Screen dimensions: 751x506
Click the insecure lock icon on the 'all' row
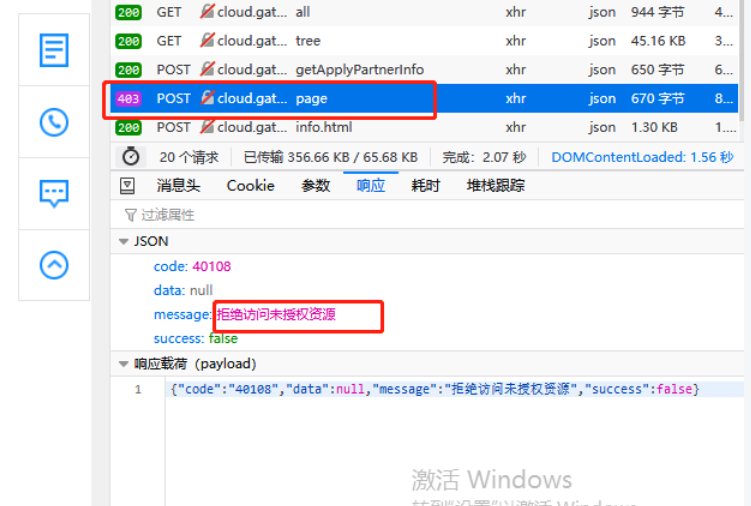click(207, 12)
